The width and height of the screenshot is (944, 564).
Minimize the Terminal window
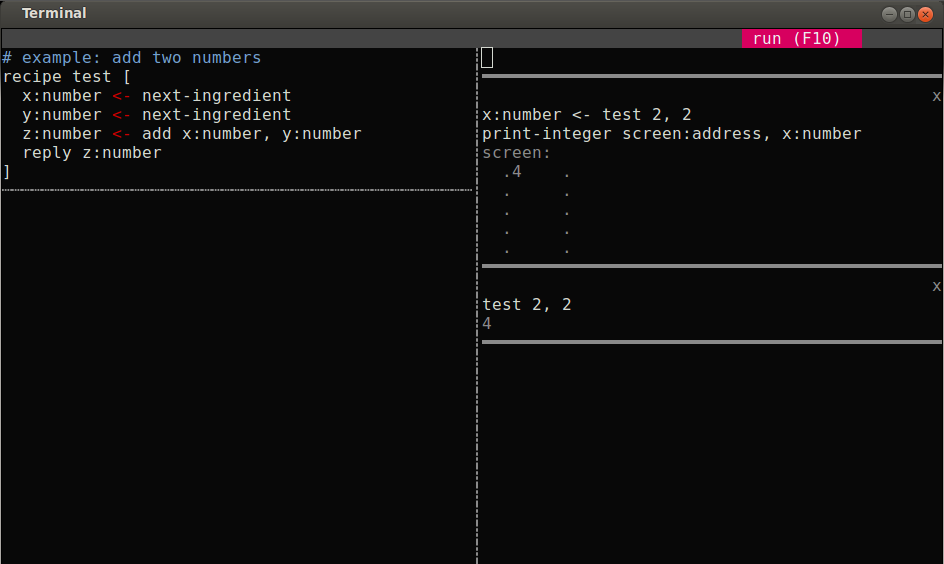coord(889,14)
